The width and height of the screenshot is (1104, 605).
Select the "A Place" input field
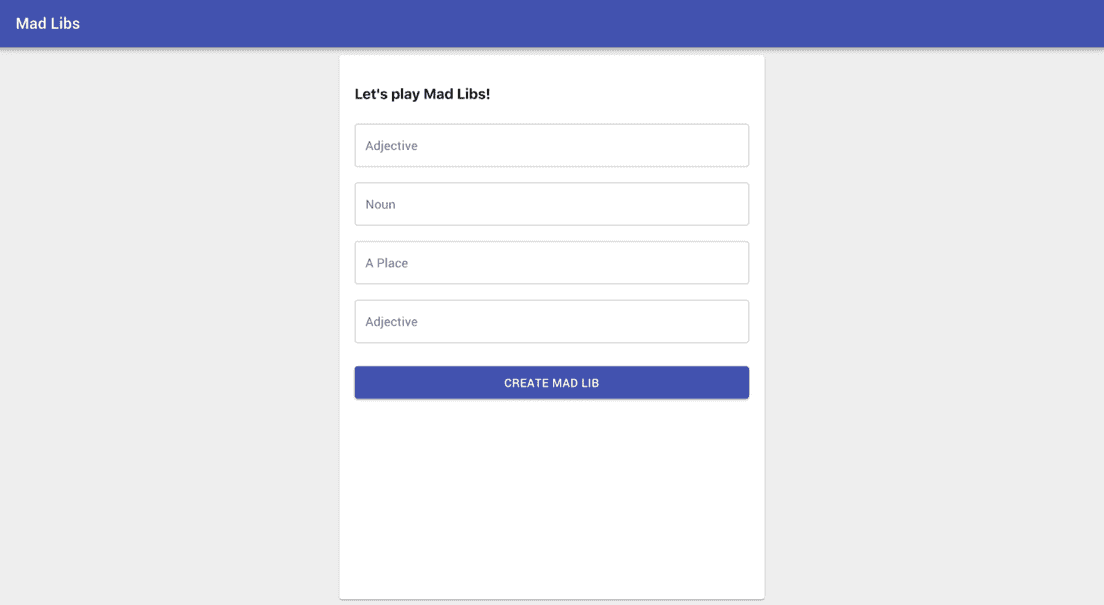click(551, 263)
